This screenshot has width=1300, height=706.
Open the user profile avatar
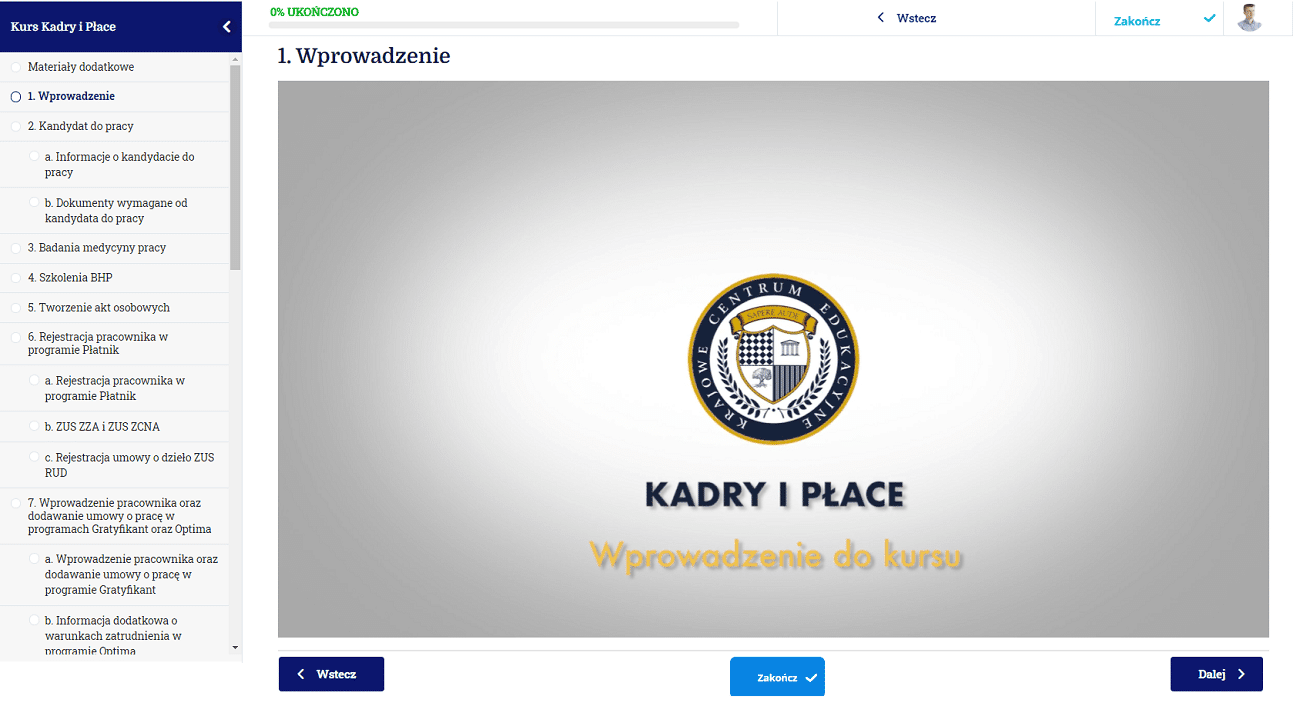pyautogui.click(x=1250, y=18)
